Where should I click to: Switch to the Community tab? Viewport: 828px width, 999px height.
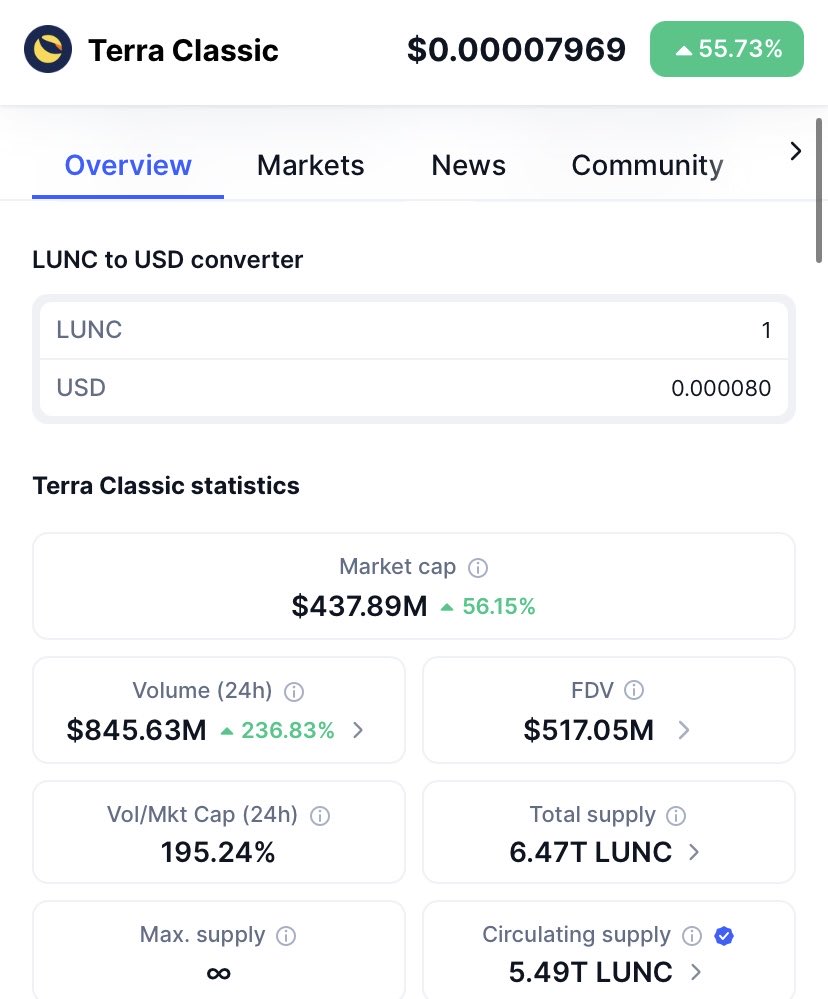pos(646,165)
